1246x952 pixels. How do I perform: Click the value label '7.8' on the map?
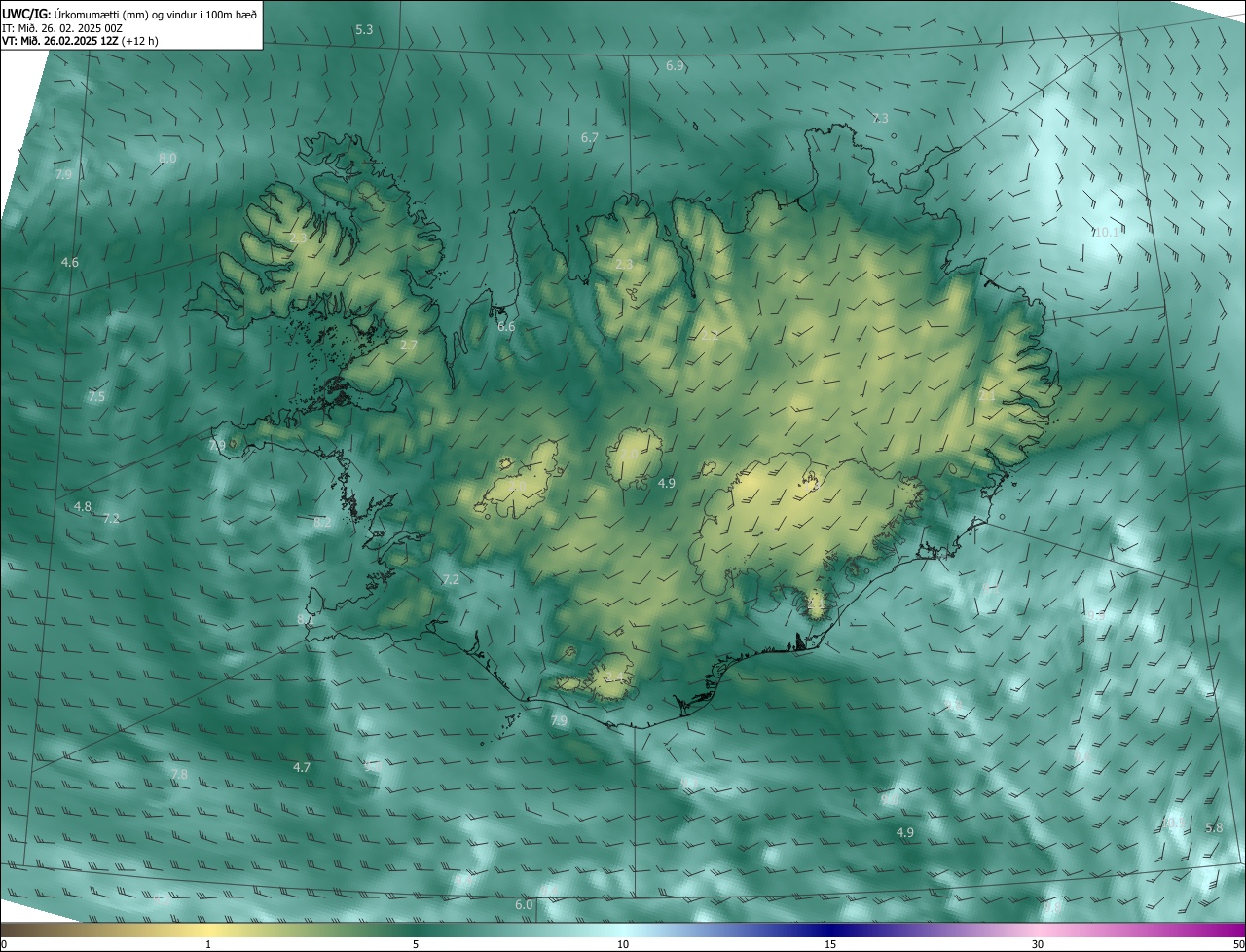tap(179, 775)
